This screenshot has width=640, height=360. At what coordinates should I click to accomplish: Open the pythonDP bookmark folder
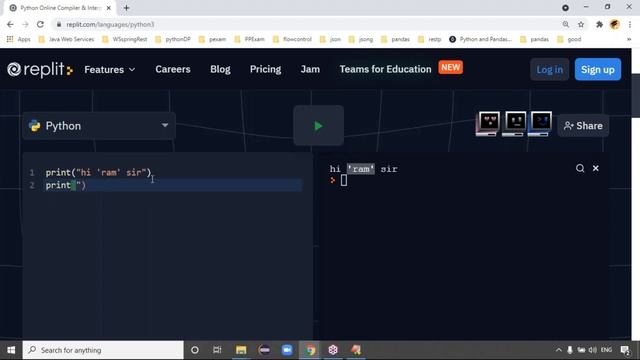tap(173, 39)
